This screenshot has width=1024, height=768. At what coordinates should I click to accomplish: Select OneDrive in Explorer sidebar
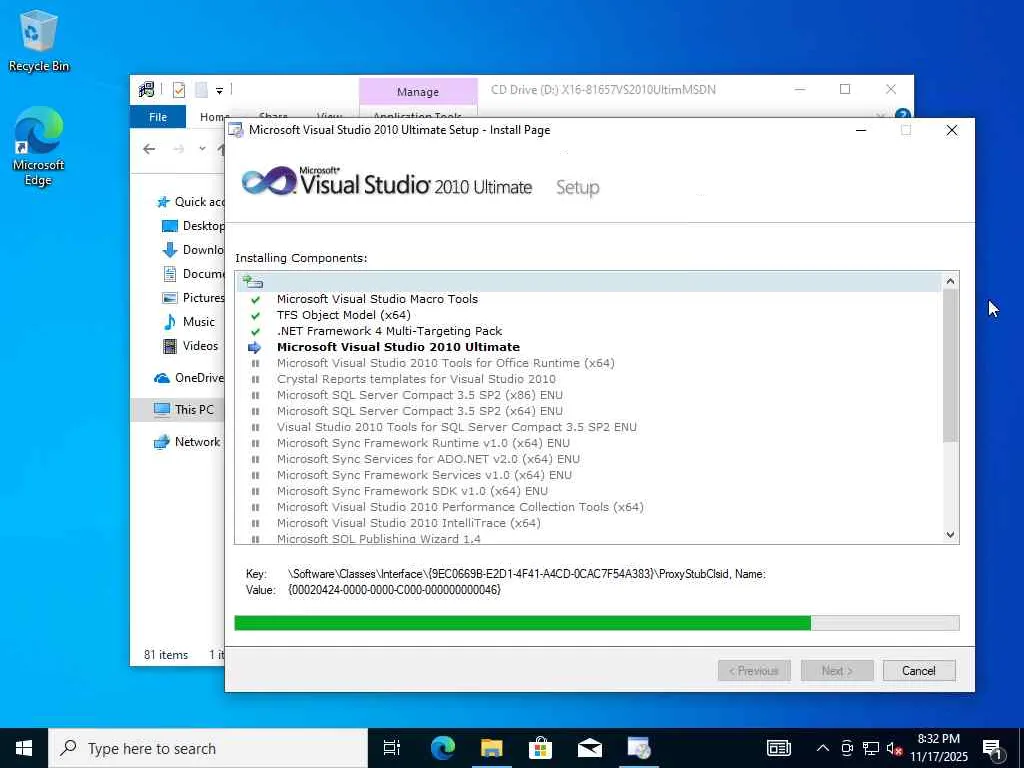click(189, 377)
